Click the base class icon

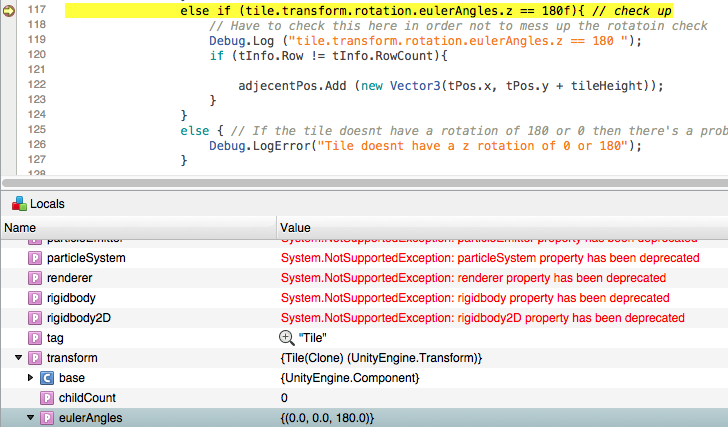[46, 378]
